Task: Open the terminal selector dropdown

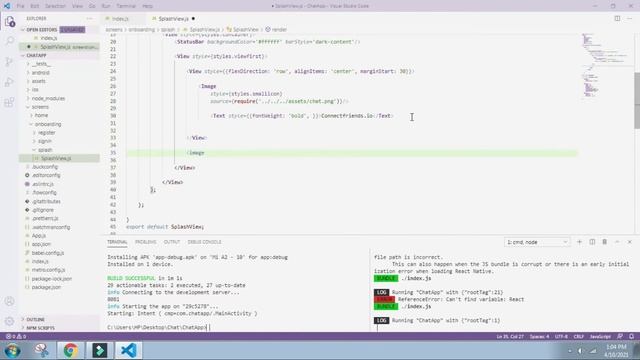Action: coord(537,242)
